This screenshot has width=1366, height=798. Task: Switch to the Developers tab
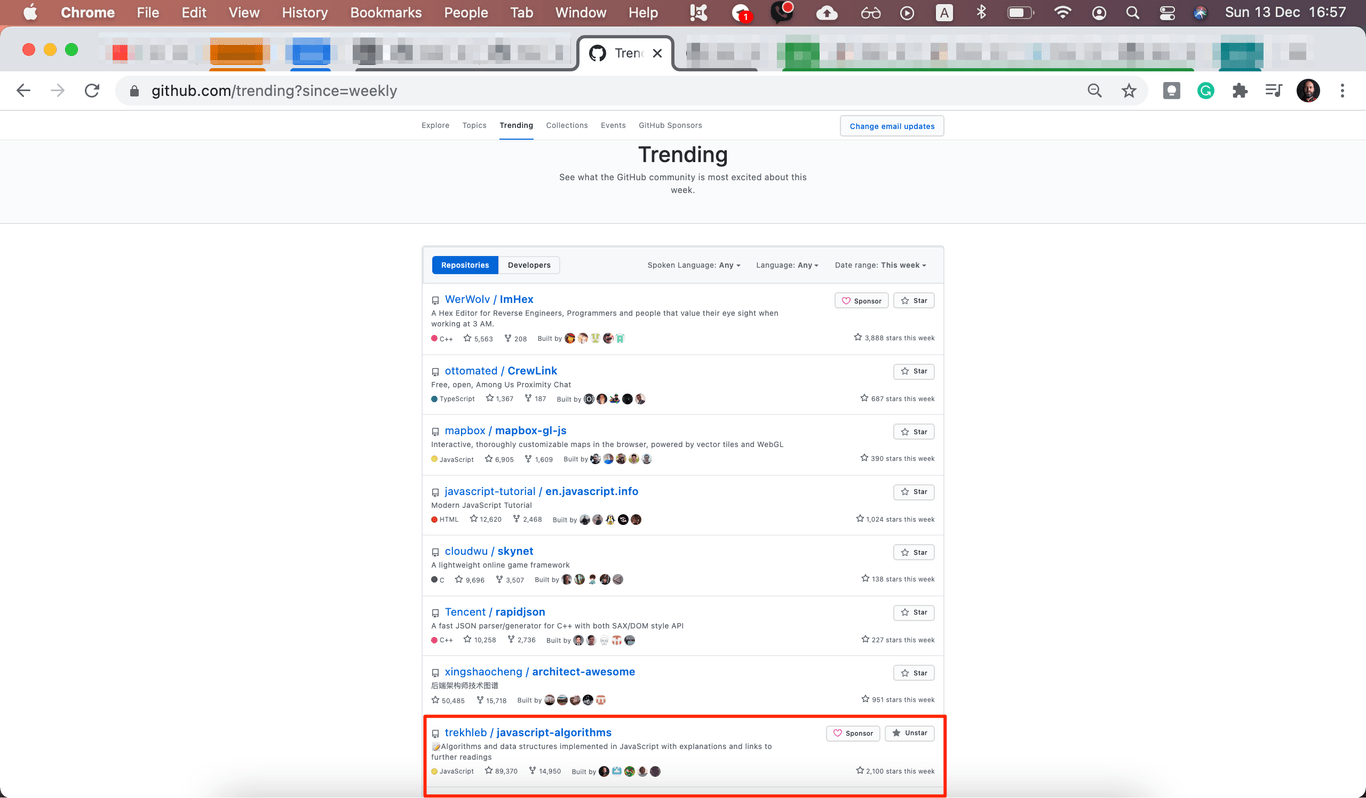(529, 265)
